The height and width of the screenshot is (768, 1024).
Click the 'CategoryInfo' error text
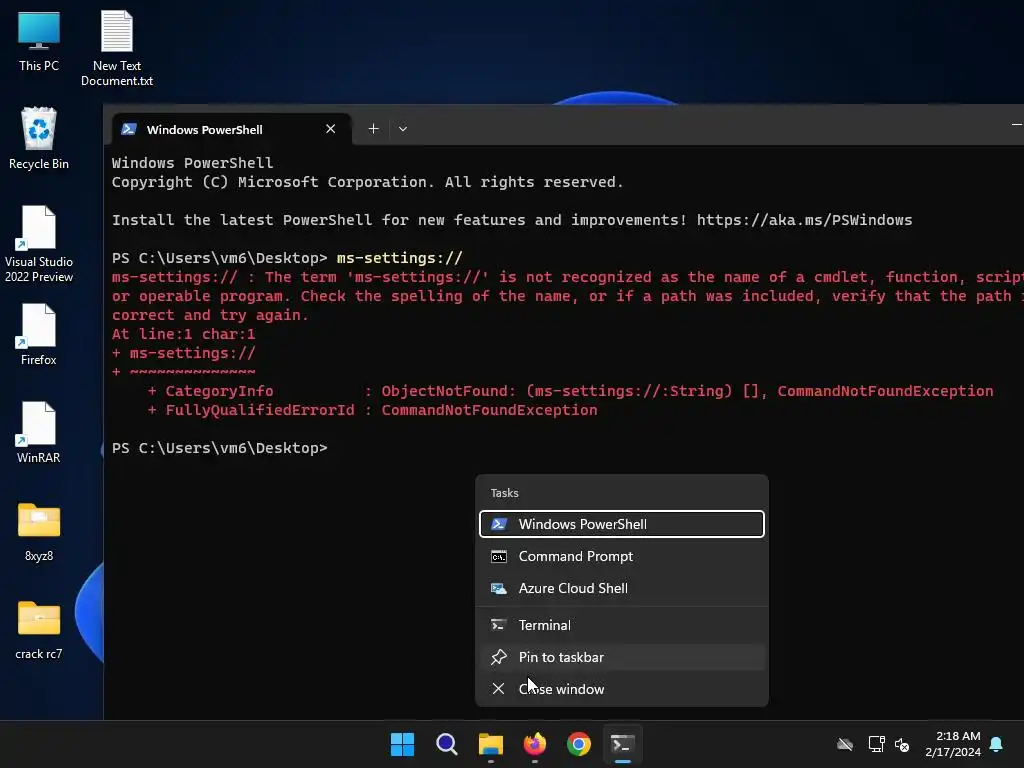click(219, 391)
